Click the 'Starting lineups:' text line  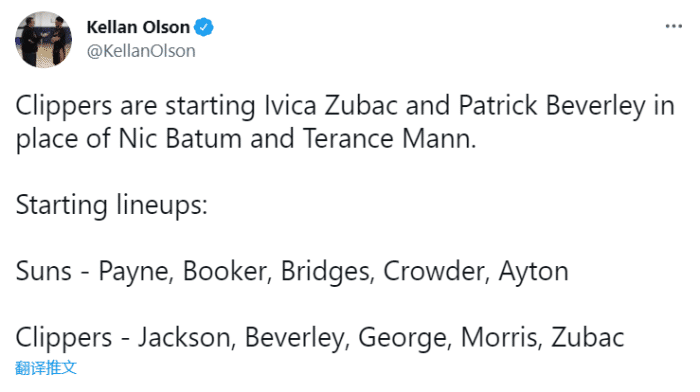click(x=112, y=205)
